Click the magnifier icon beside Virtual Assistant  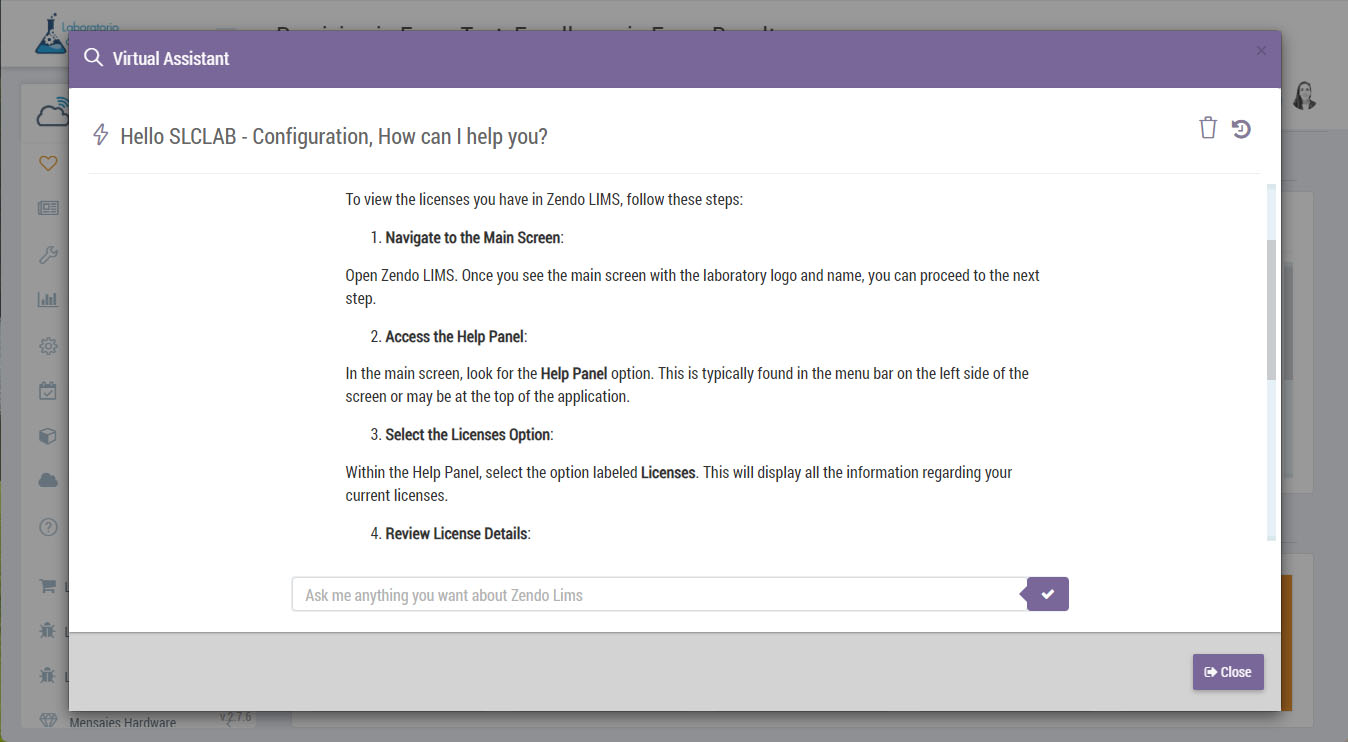[93, 58]
